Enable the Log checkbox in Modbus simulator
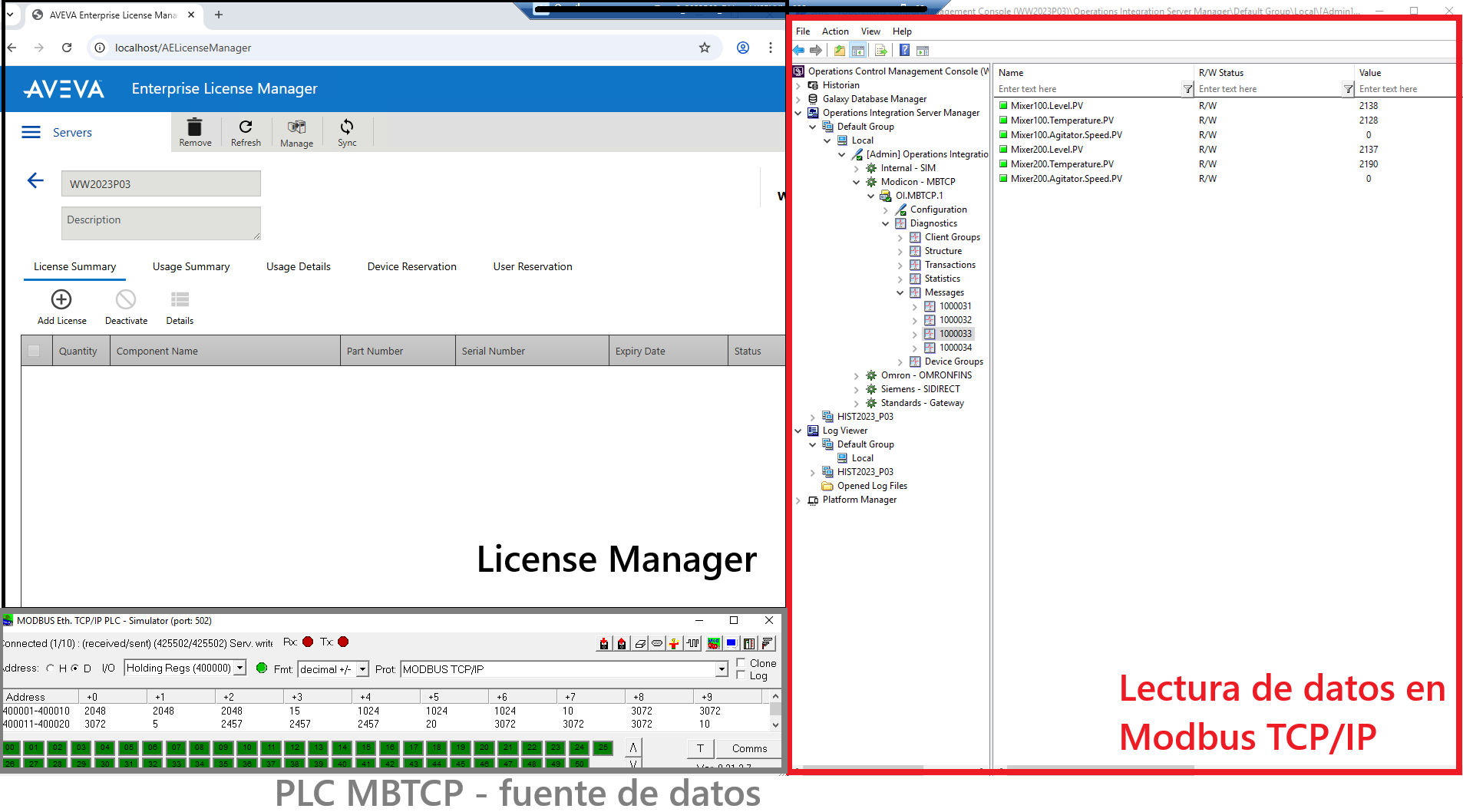Viewport: 1463px width, 812px height. [x=741, y=675]
